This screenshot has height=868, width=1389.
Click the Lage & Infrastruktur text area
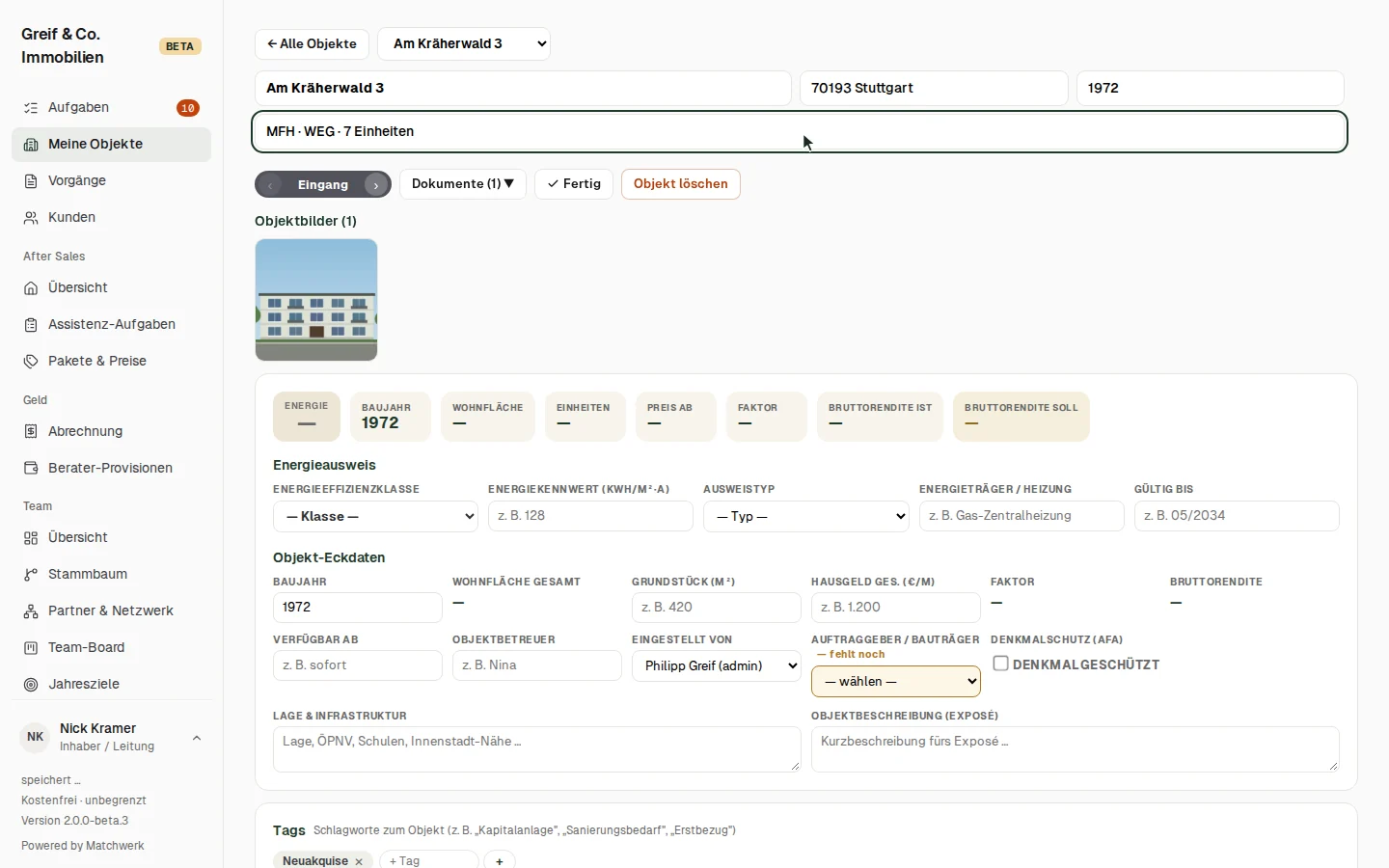point(537,749)
